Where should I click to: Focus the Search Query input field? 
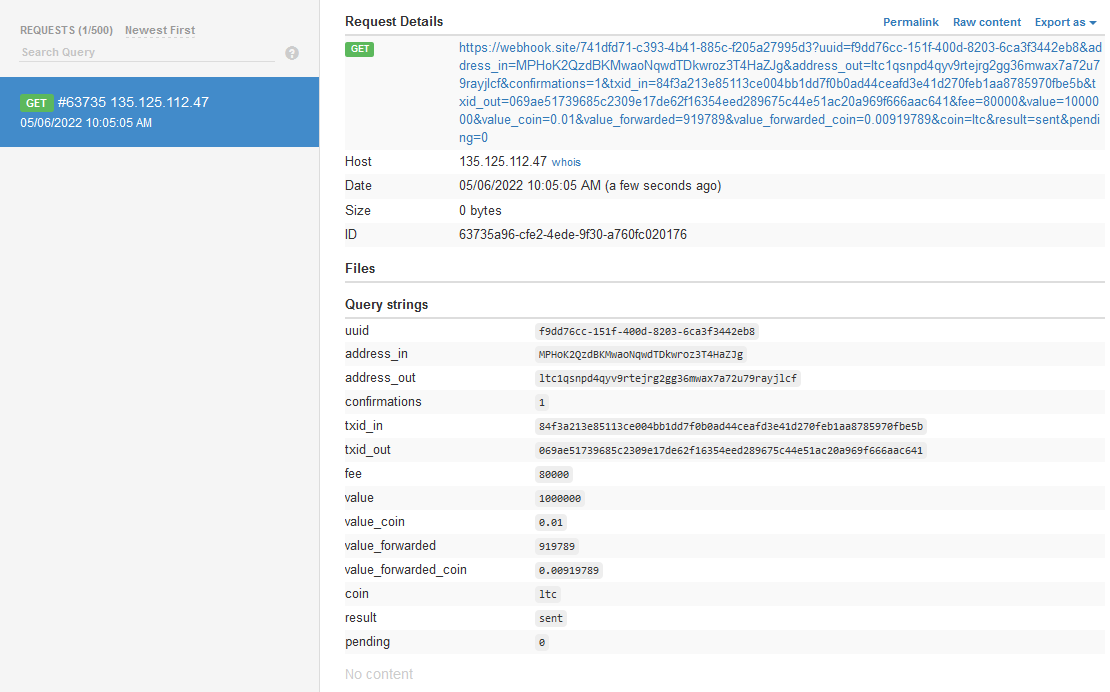click(x=147, y=52)
